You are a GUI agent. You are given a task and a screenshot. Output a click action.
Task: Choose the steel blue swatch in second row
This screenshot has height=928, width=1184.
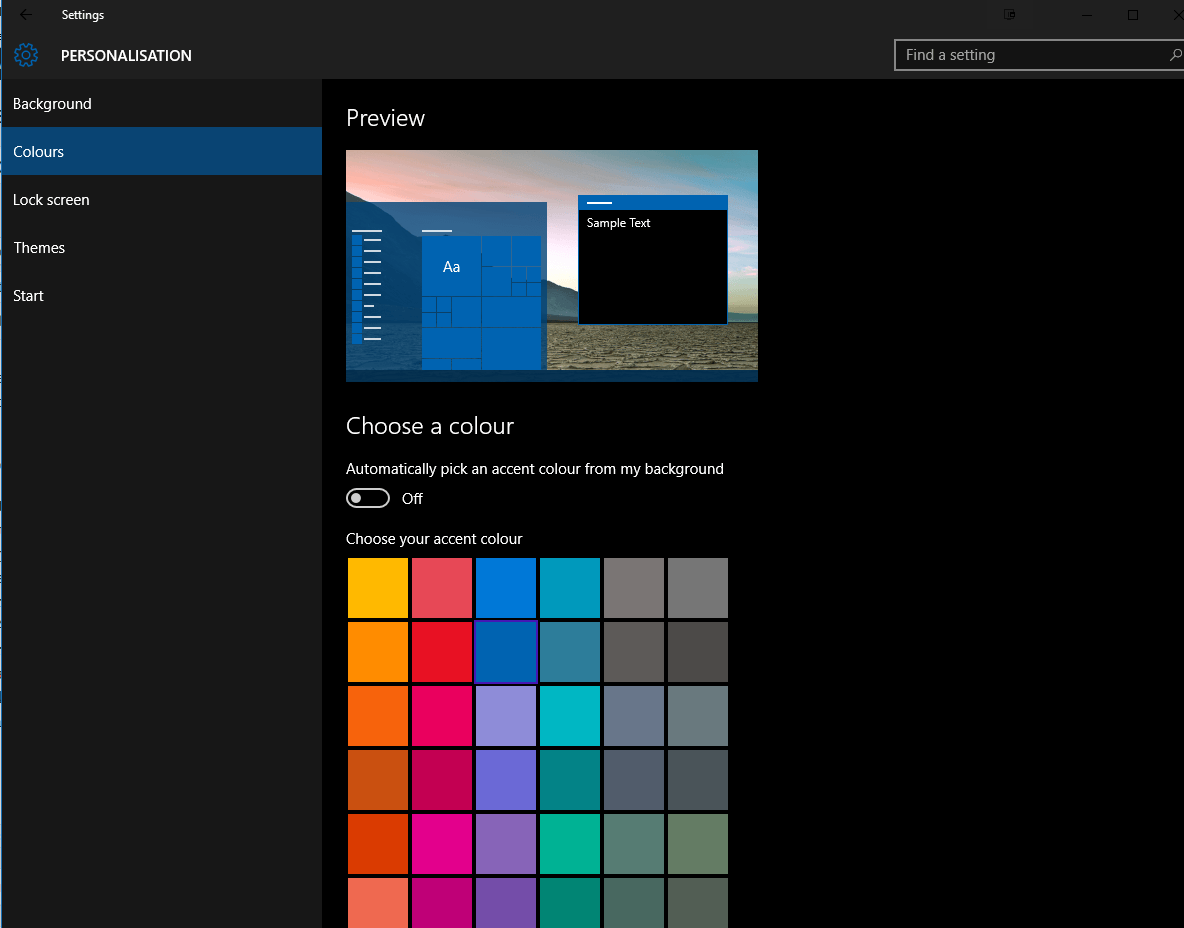pyautogui.click(x=570, y=652)
